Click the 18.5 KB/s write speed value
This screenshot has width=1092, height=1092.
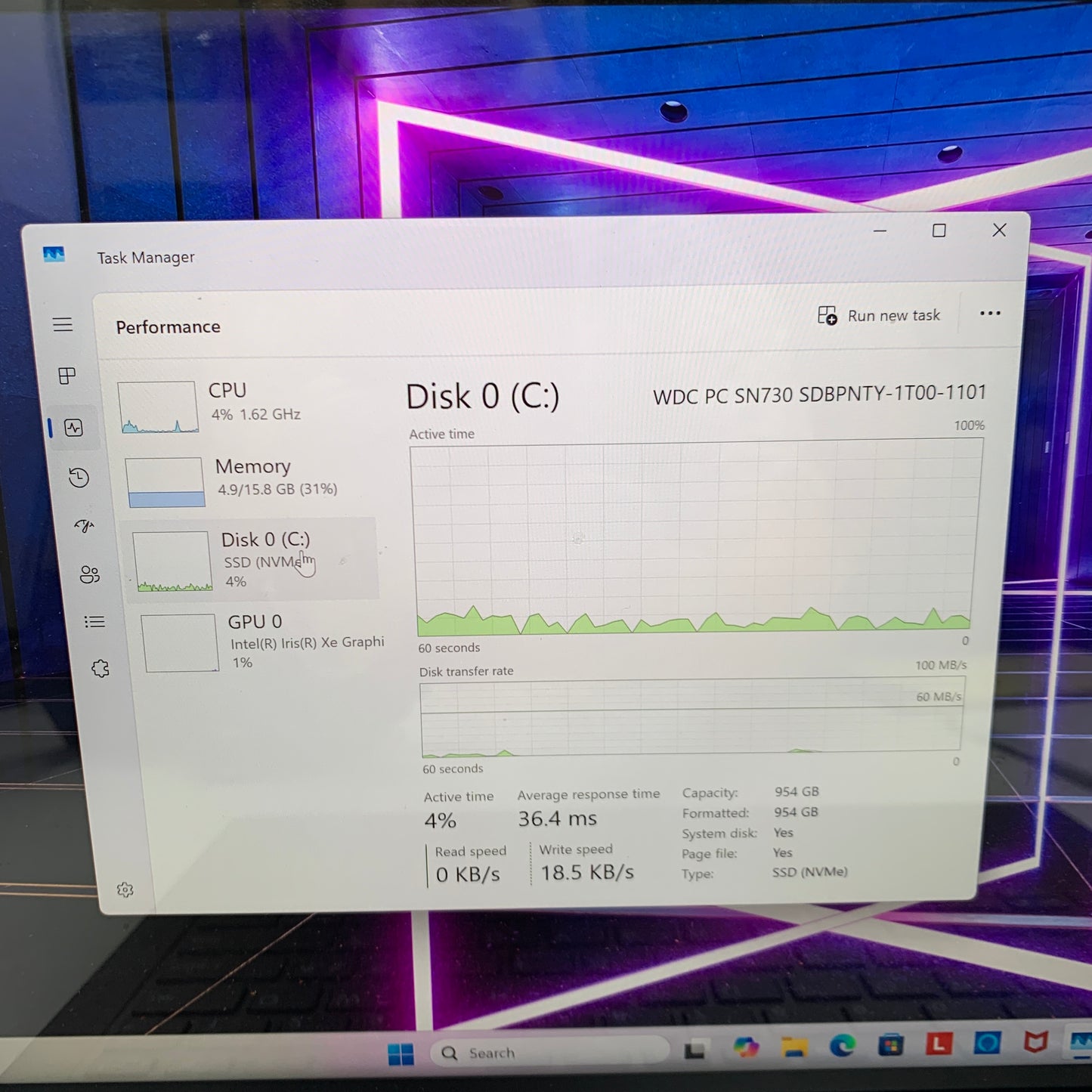point(587,872)
